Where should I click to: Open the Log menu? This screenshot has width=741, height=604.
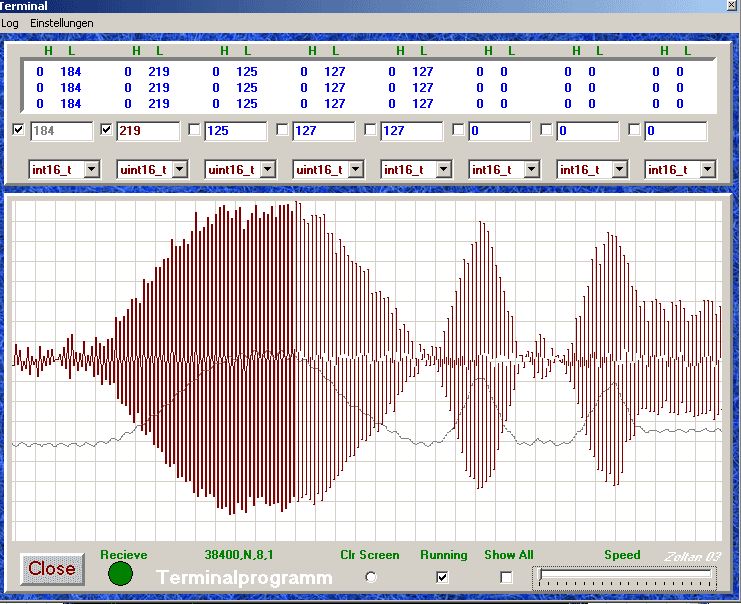coord(10,23)
